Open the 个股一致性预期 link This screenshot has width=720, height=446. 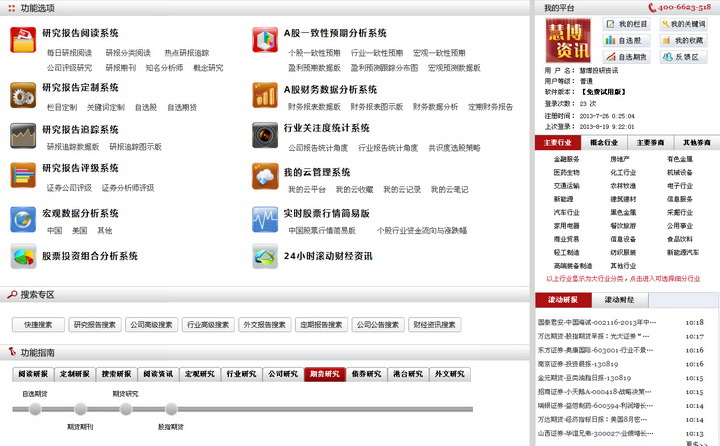click(x=315, y=53)
